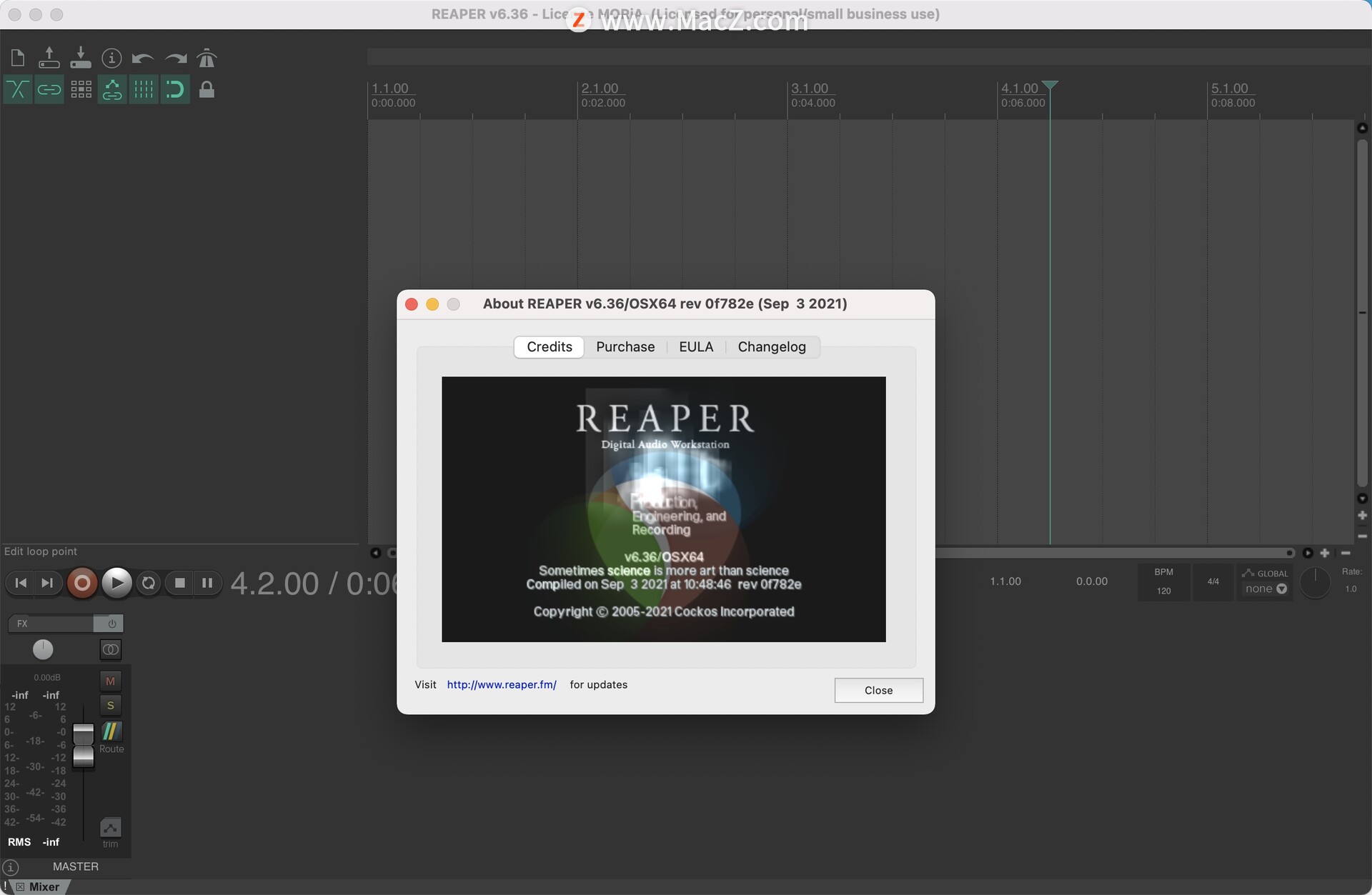Play the project
Image resolution: width=1372 pixels, height=895 pixels.
(117, 583)
